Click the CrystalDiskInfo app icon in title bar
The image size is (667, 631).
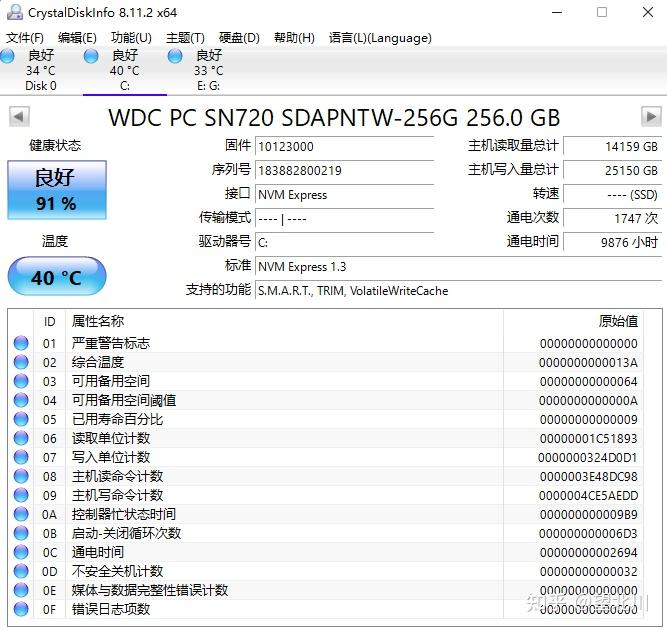pos(14,12)
